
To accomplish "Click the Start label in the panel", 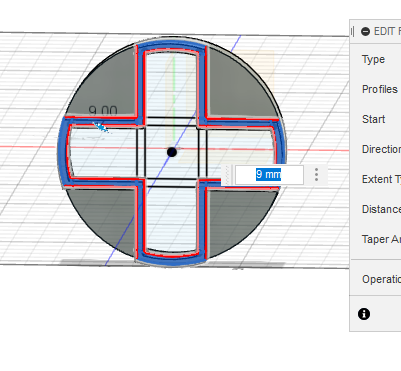I will pyautogui.click(x=373, y=119).
